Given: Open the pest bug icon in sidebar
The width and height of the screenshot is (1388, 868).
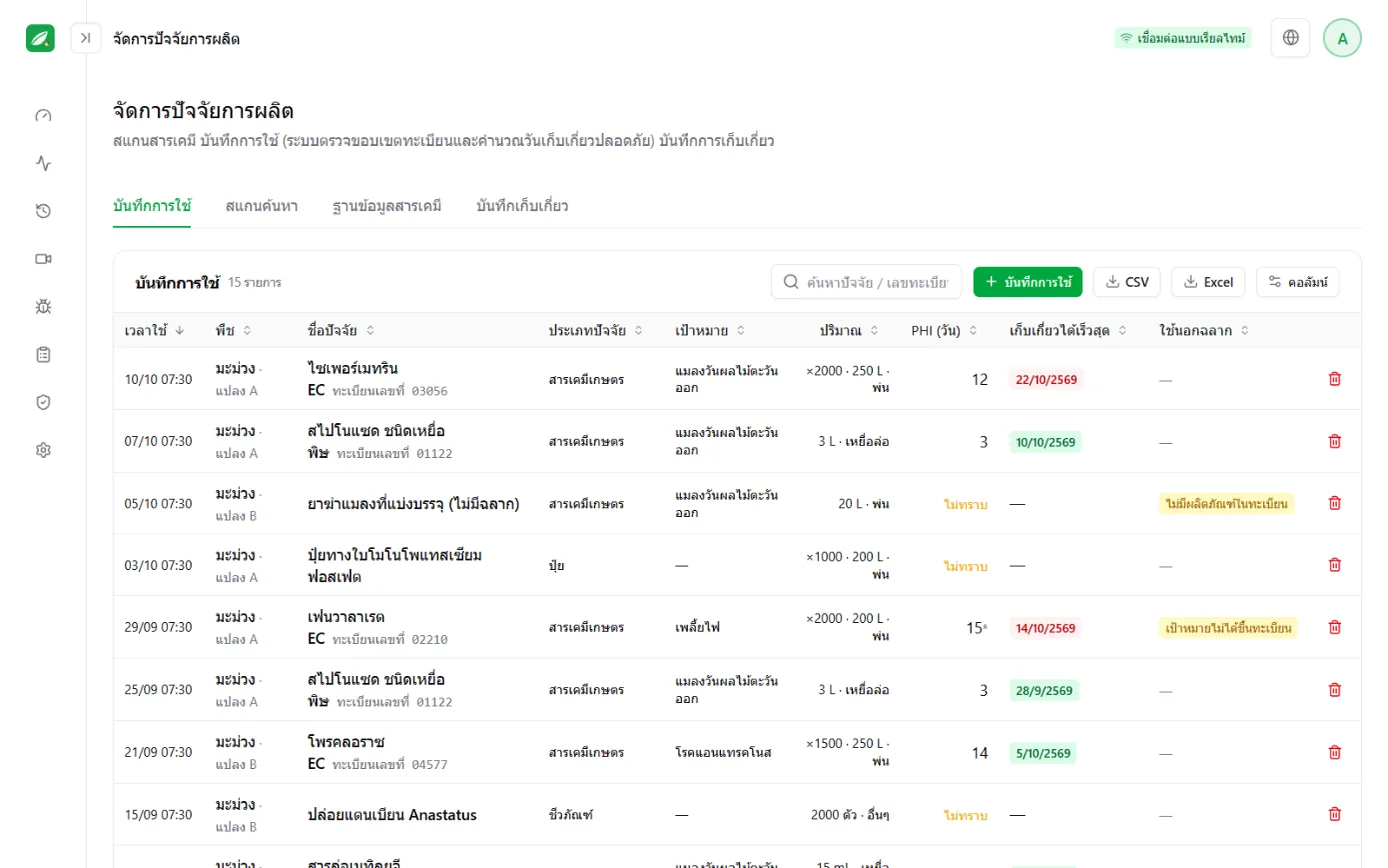Looking at the screenshot, I should pos(43,307).
